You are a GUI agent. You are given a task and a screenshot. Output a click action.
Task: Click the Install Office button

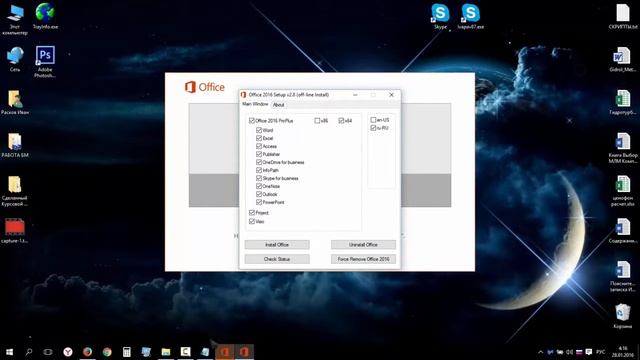pos(277,244)
